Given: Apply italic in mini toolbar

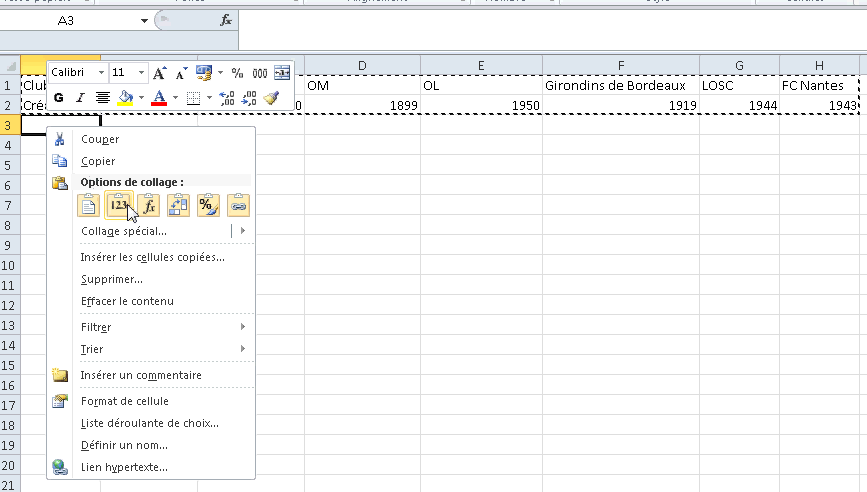Looking at the screenshot, I should (80, 98).
